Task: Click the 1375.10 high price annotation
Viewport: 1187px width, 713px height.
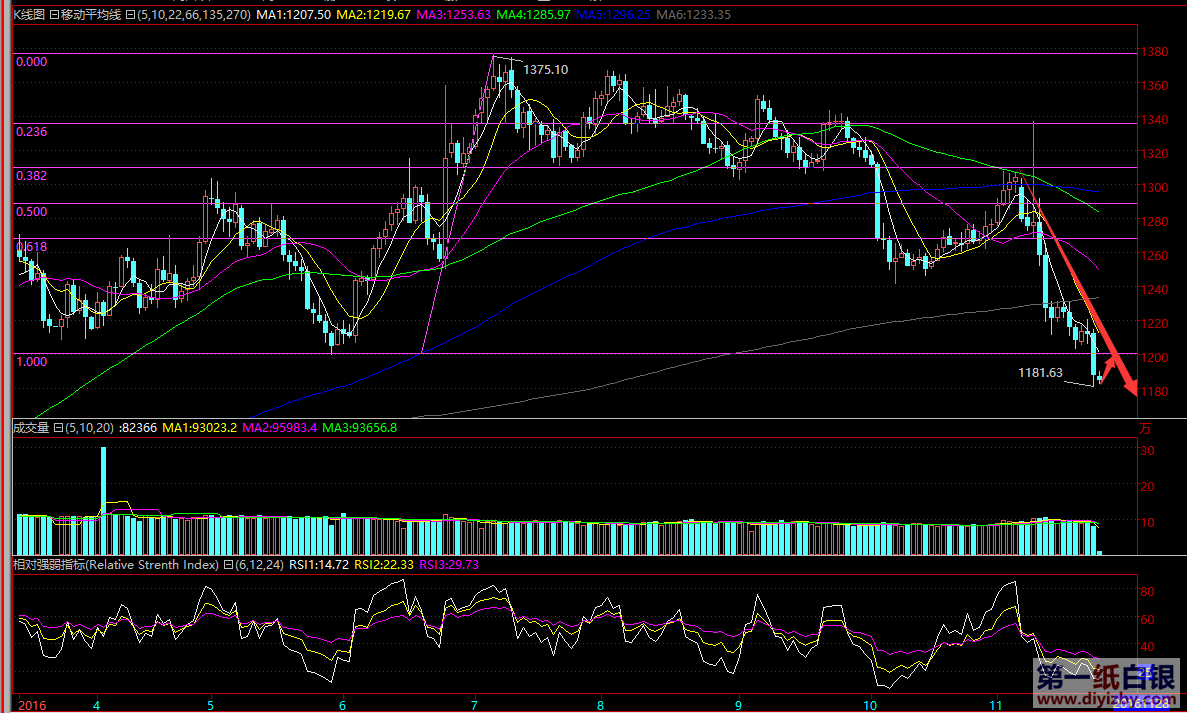Action: (545, 70)
